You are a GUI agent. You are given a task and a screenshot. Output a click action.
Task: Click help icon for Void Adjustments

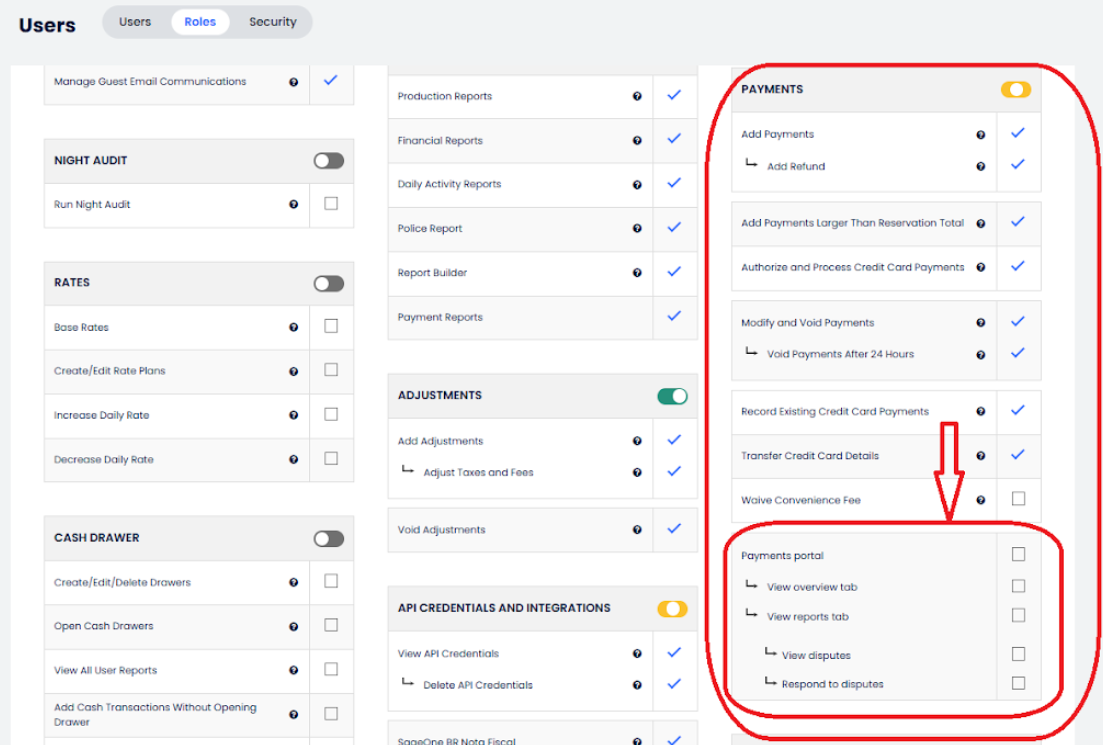pos(637,530)
